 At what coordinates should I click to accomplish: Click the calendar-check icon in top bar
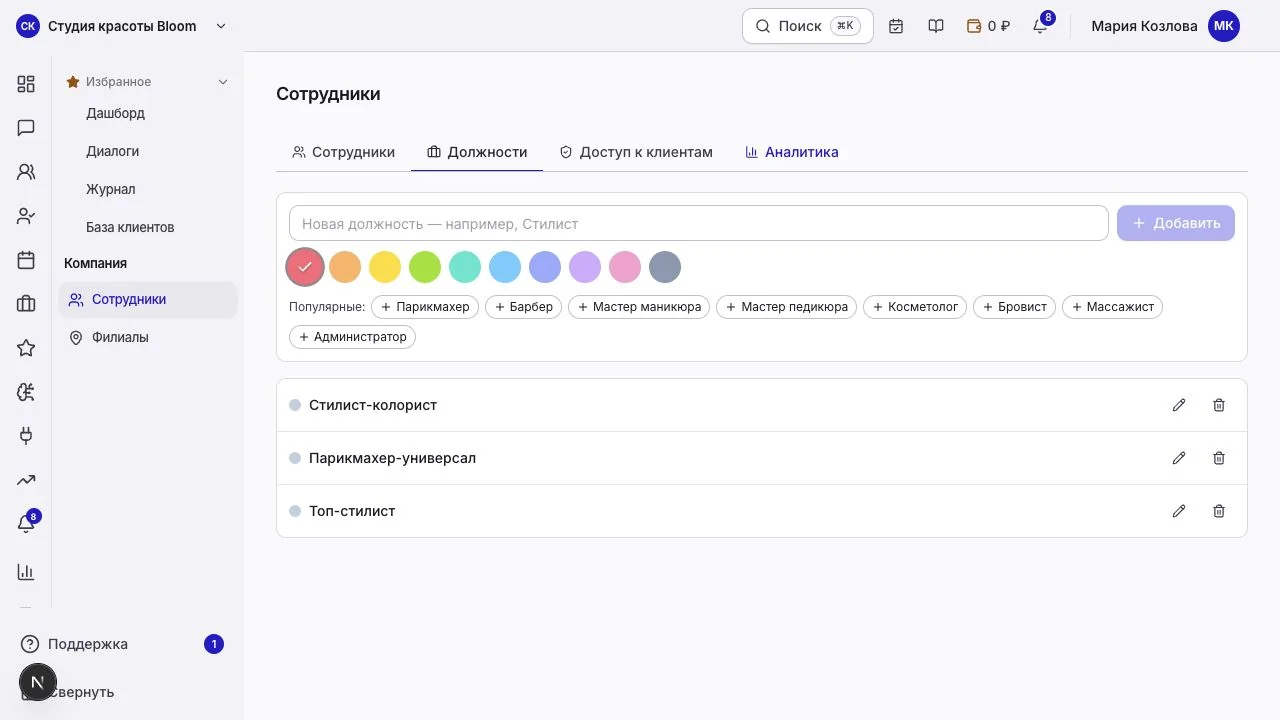896,26
